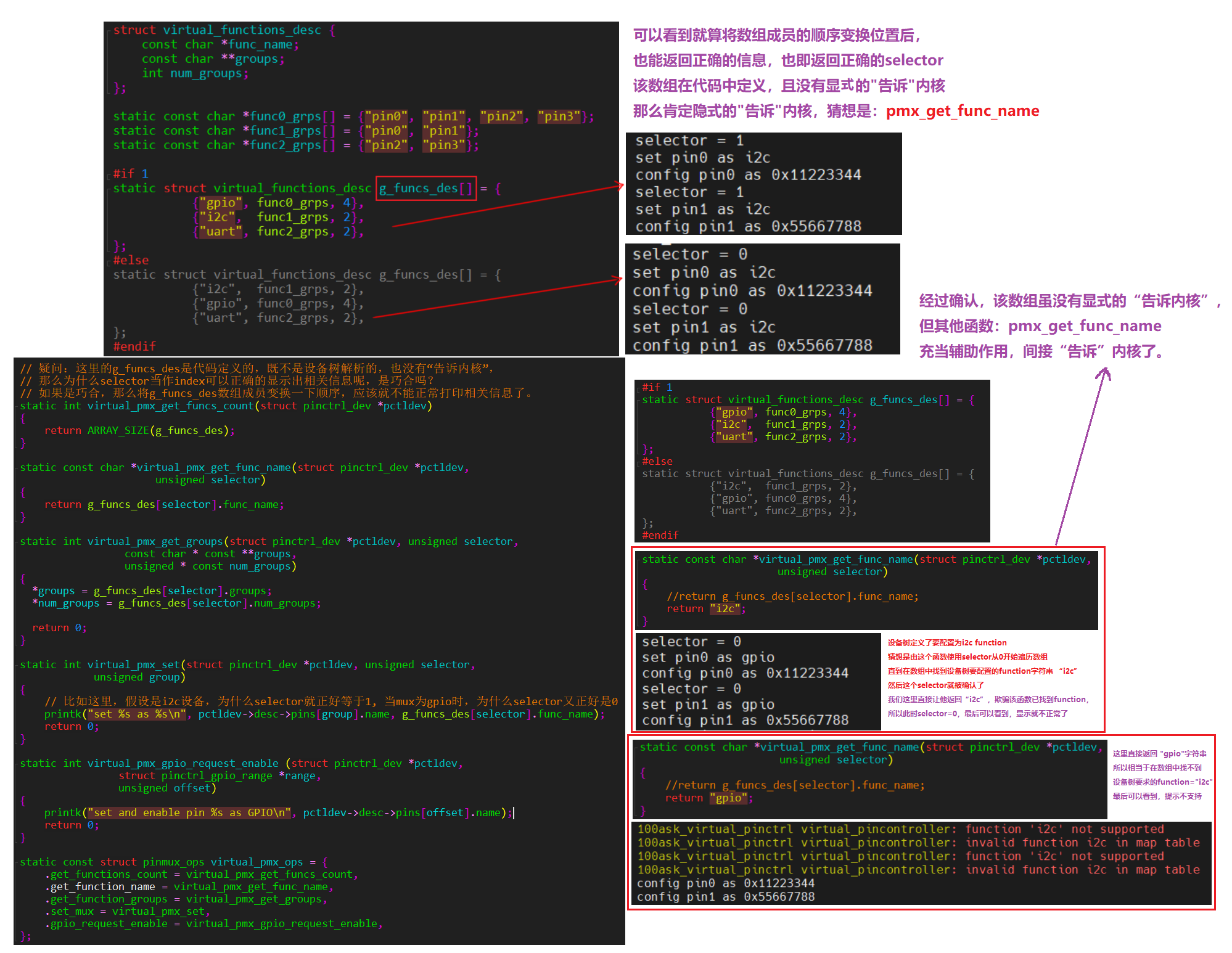Click the 'set pin1 as gpio' terminal output line
1232x953 pixels.
[707, 704]
